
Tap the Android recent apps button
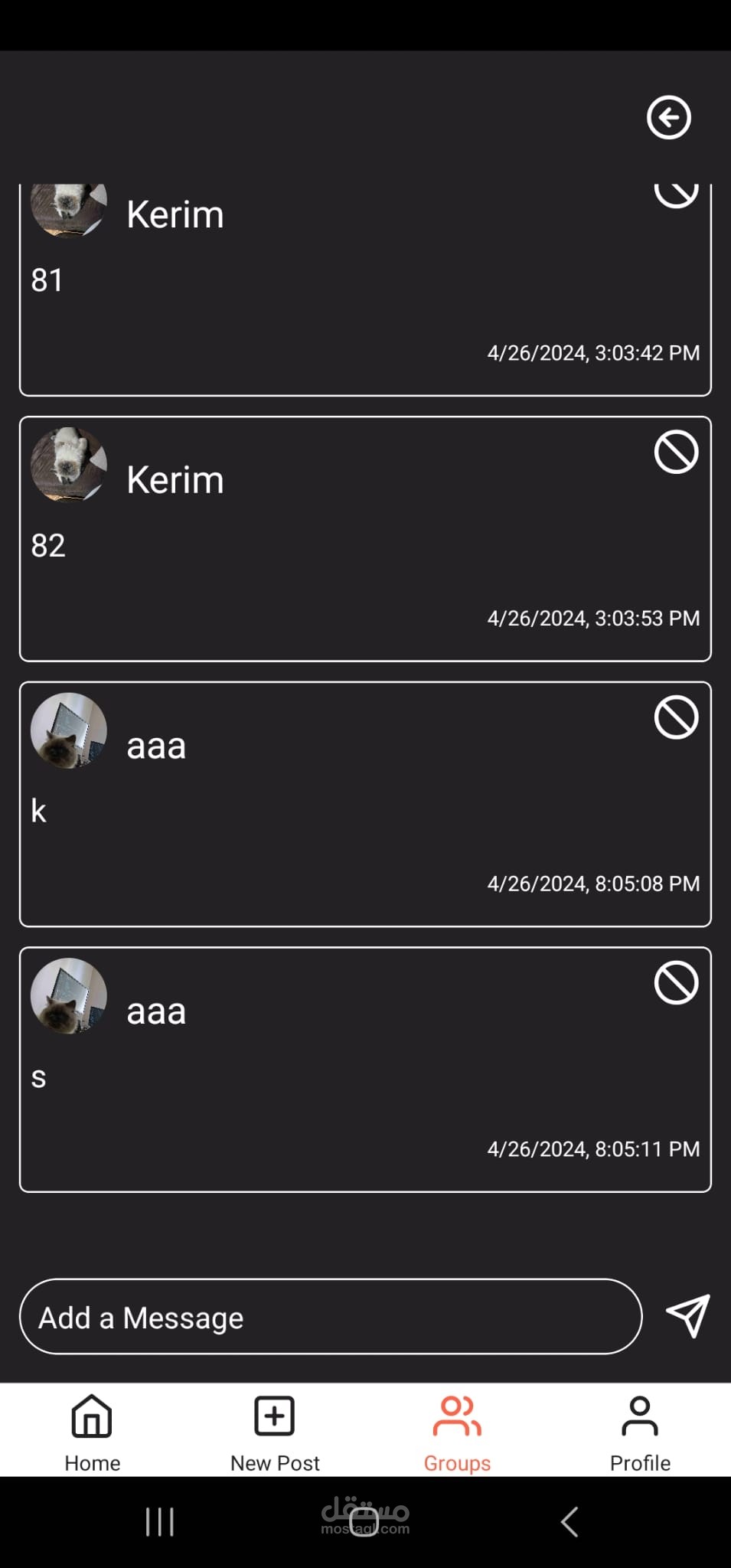[x=160, y=1522]
